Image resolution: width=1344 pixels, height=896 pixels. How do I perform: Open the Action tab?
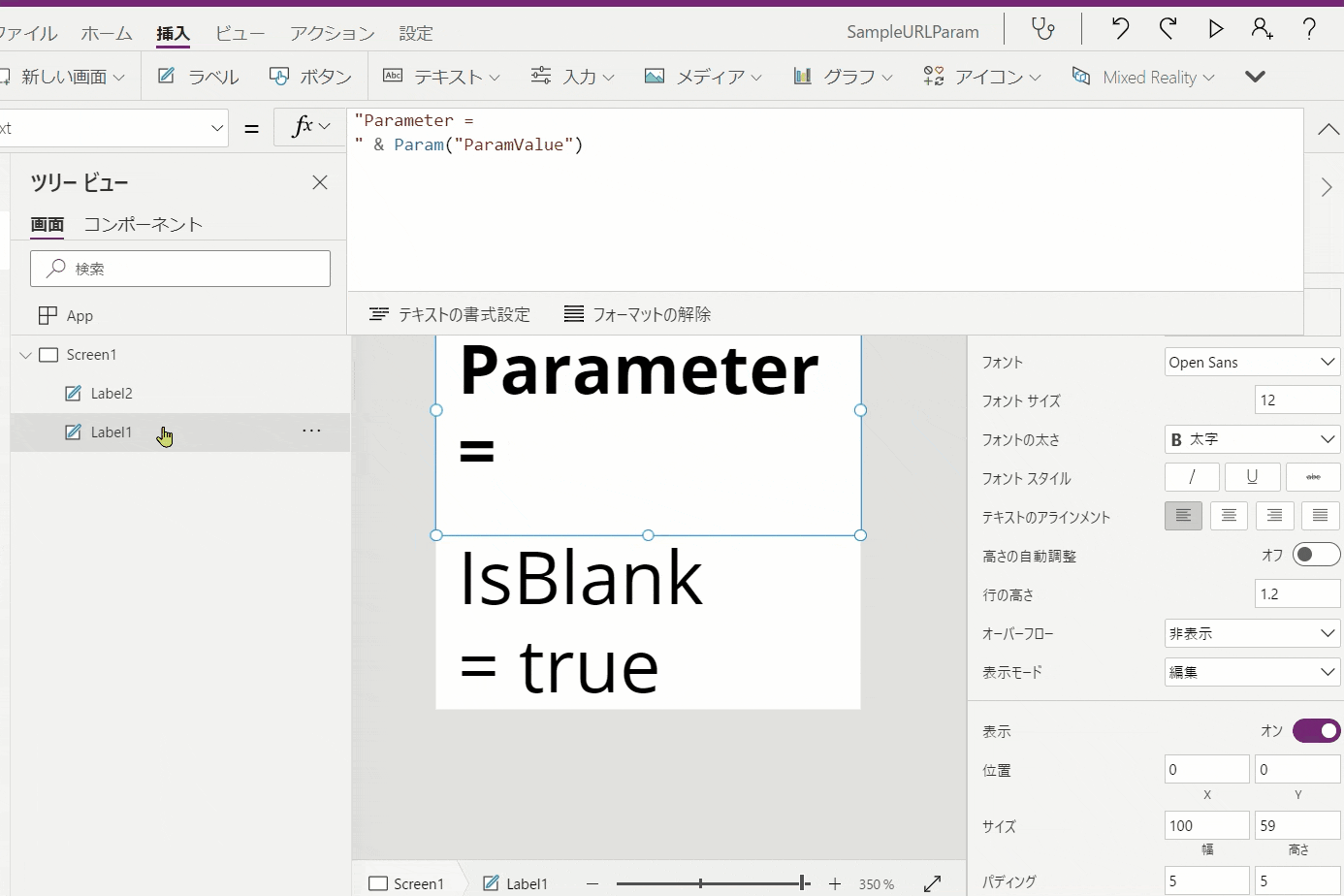[x=332, y=33]
